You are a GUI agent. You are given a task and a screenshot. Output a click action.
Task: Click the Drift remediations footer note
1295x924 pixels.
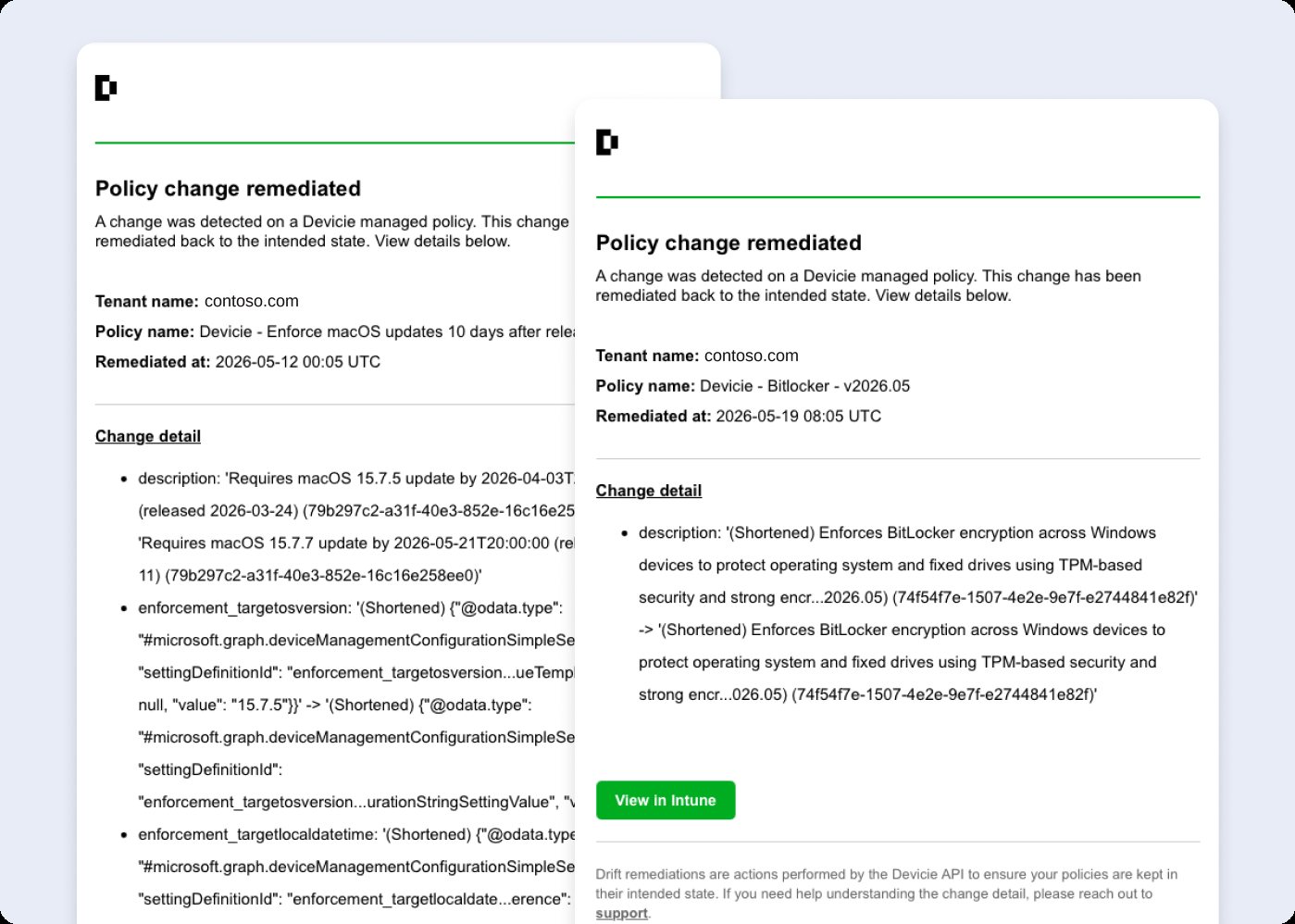point(887,893)
